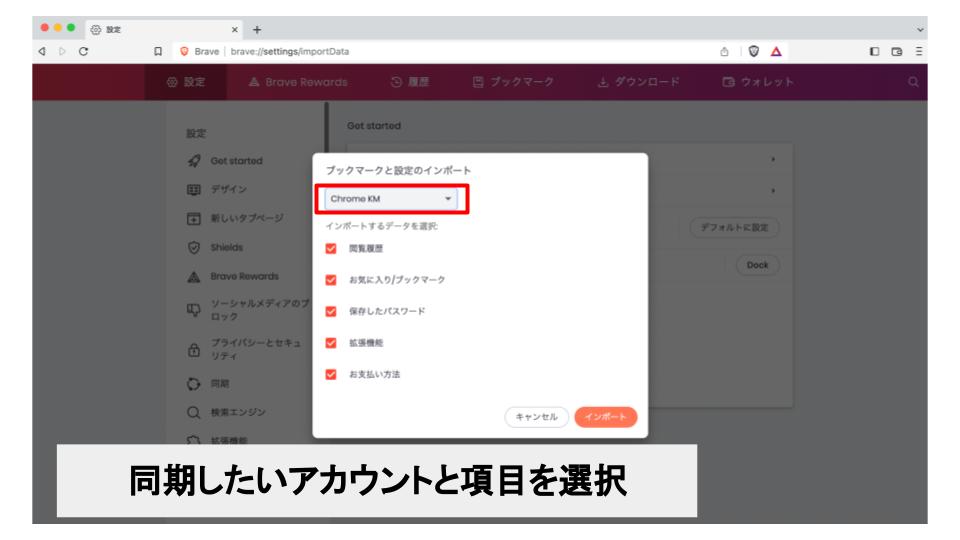Expand second Get started row chevron
Image resolution: width=960 pixels, height=540 pixels.
773,191
